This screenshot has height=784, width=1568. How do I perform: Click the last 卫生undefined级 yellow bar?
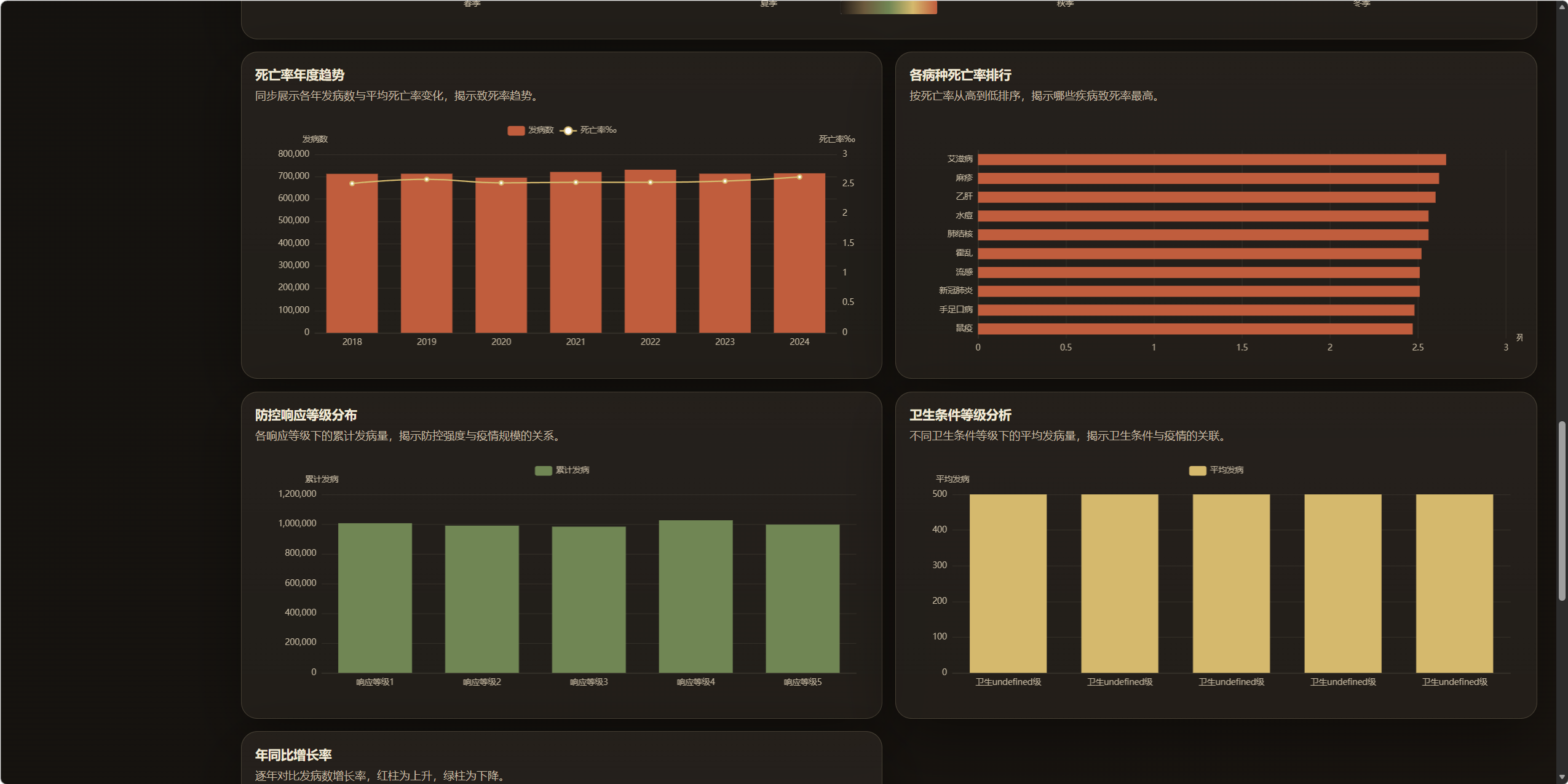[1454, 584]
